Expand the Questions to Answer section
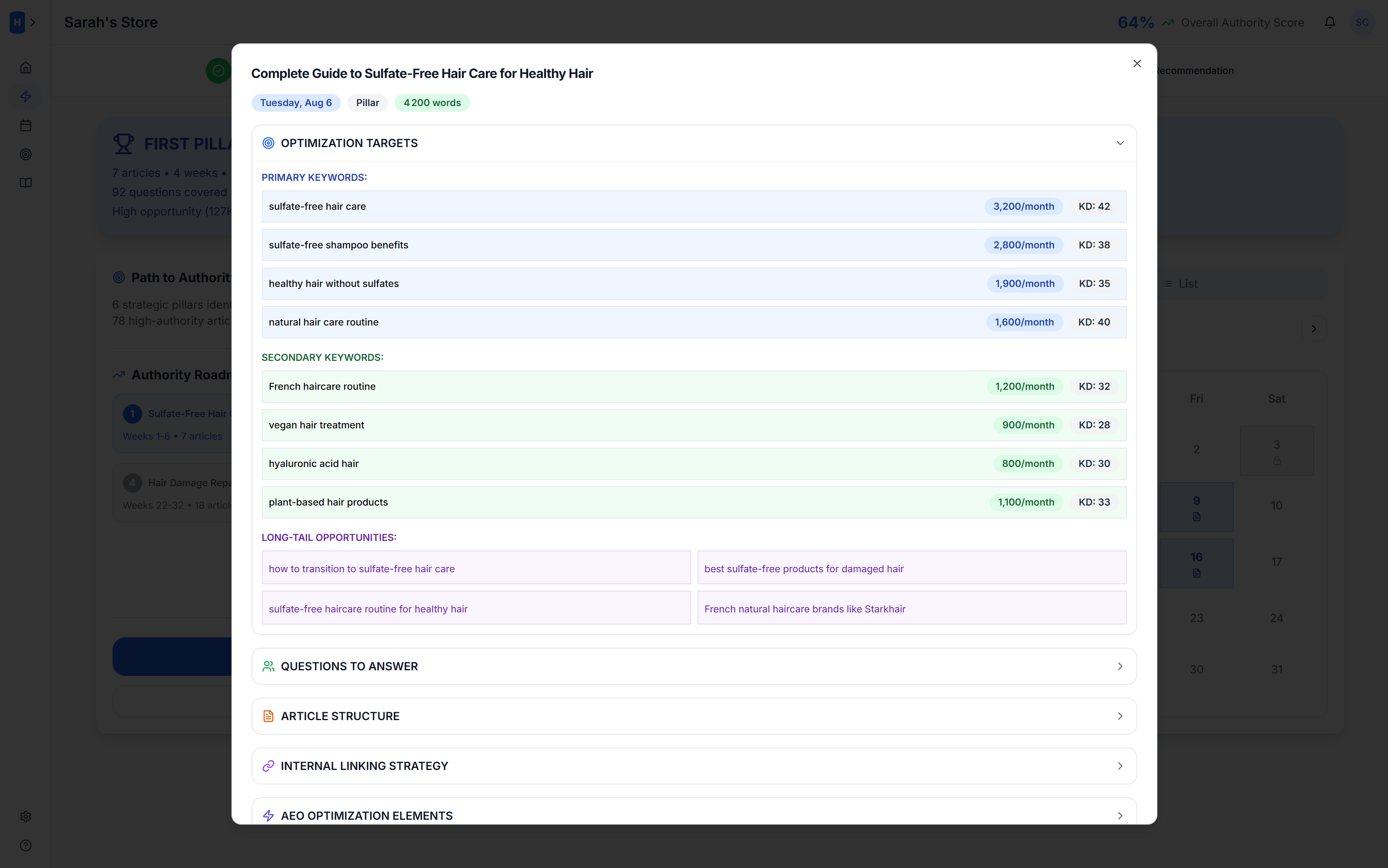This screenshot has height=868, width=1388. [x=694, y=667]
